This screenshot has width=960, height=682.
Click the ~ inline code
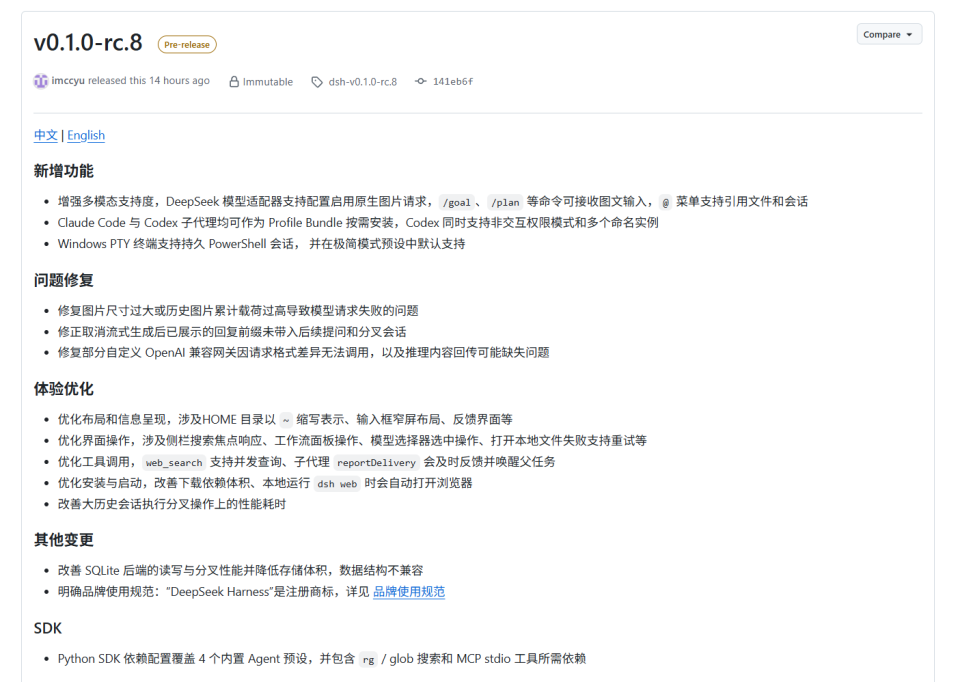[286, 420]
